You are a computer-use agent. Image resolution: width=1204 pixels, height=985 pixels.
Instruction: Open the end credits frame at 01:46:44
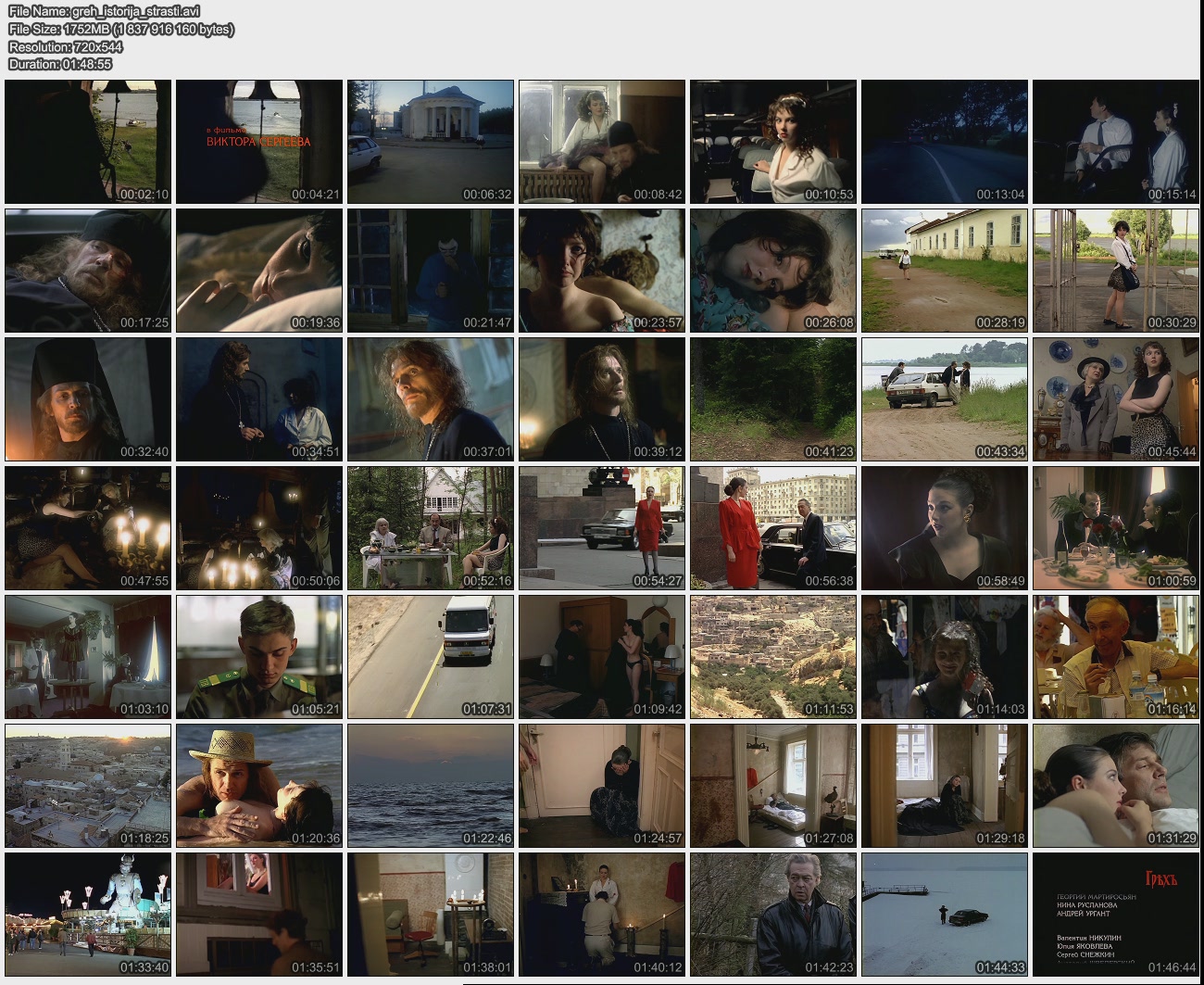pos(1116,914)
